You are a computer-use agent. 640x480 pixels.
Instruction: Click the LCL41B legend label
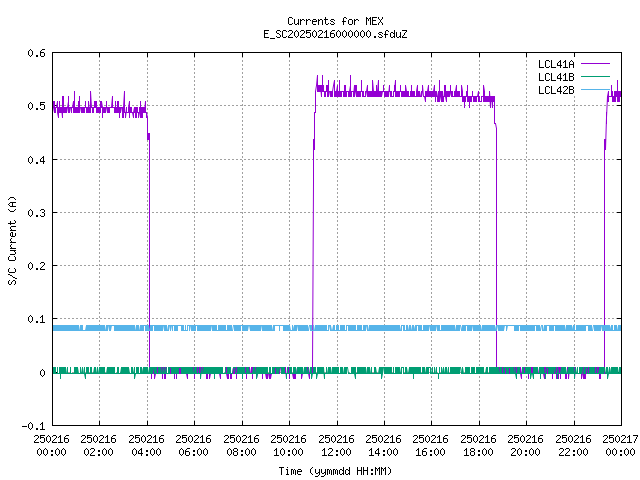pos(556,77)
